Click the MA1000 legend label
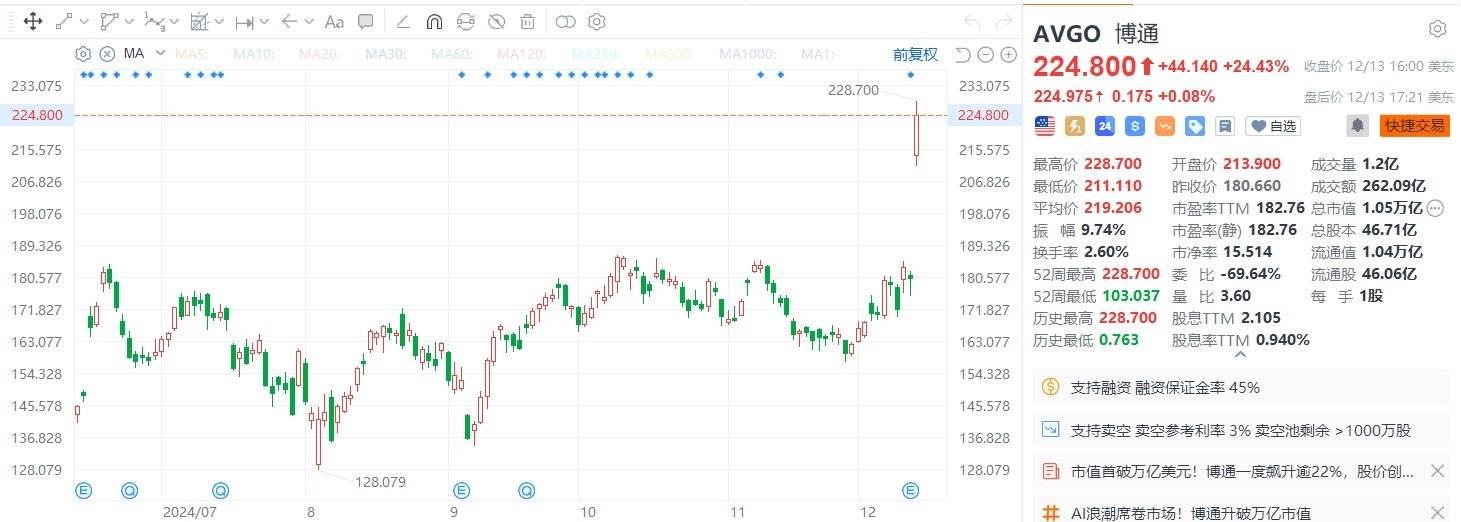The height and width of the screenshot is (522, 1461). tap(748, 54)
